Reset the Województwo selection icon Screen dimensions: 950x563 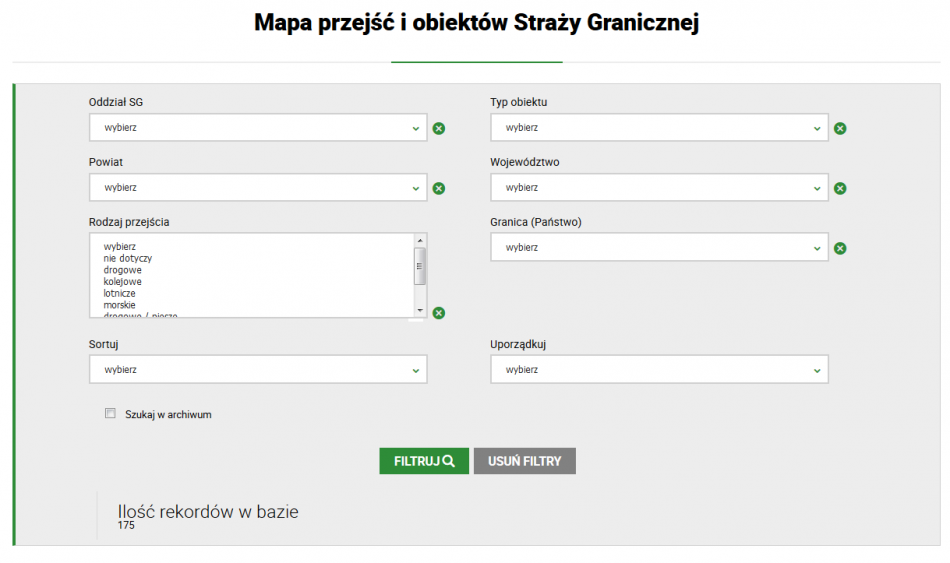point(840,188)
